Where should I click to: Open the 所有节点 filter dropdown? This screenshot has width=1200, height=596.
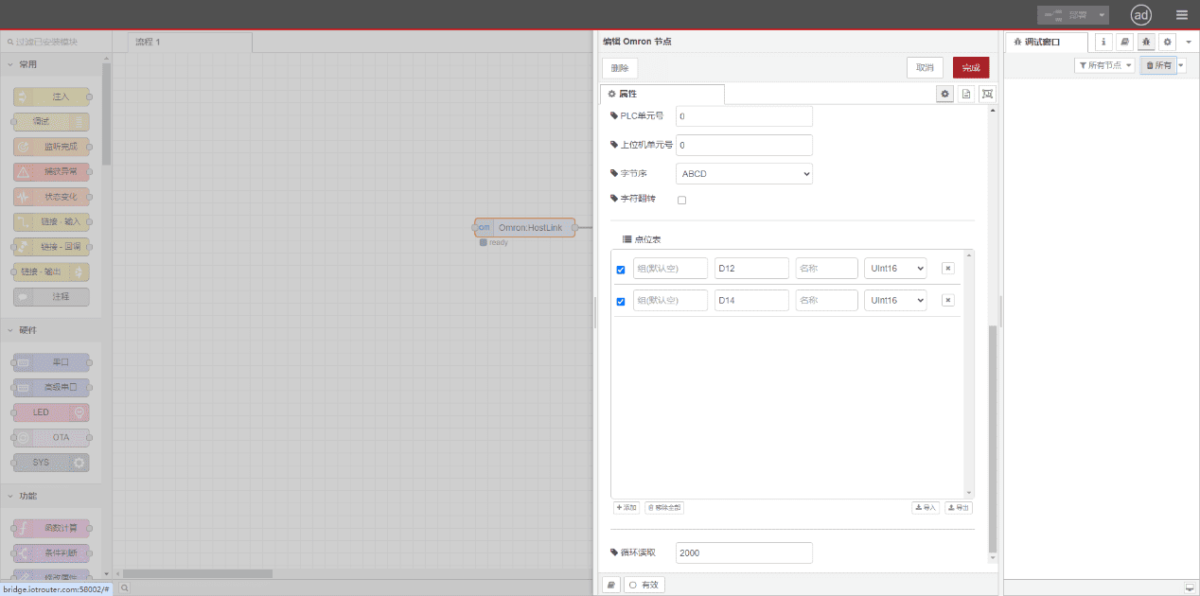pyautogui.click(x=1104, y=63)
